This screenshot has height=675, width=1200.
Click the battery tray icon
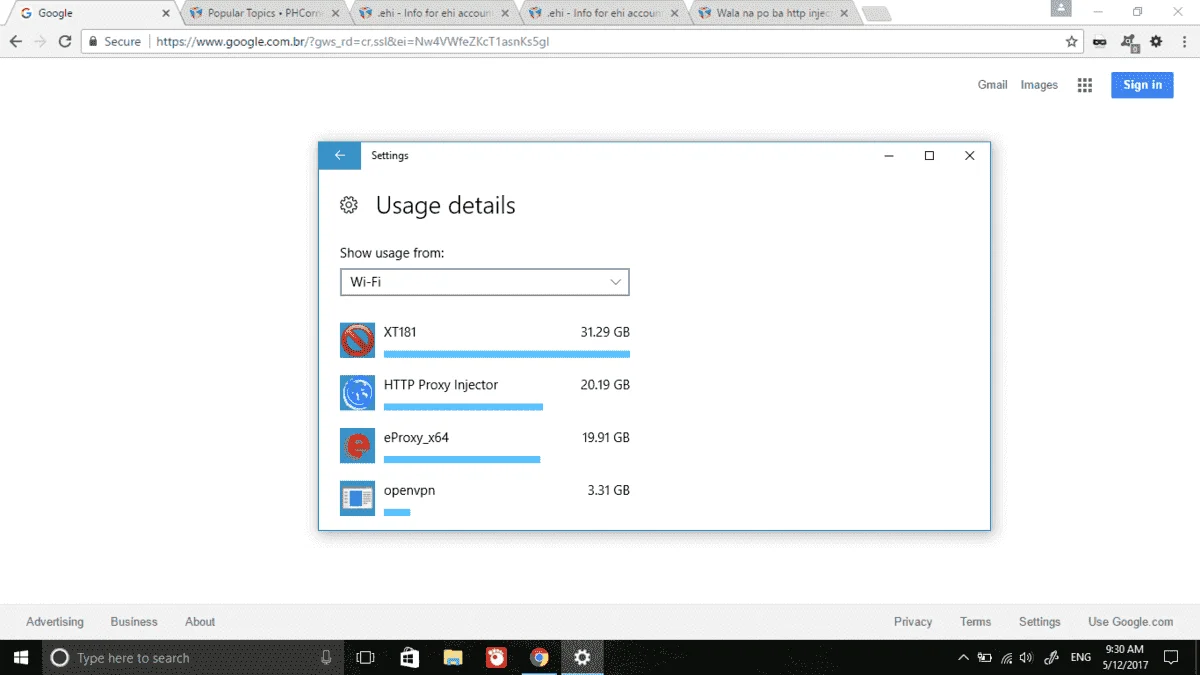985,658
